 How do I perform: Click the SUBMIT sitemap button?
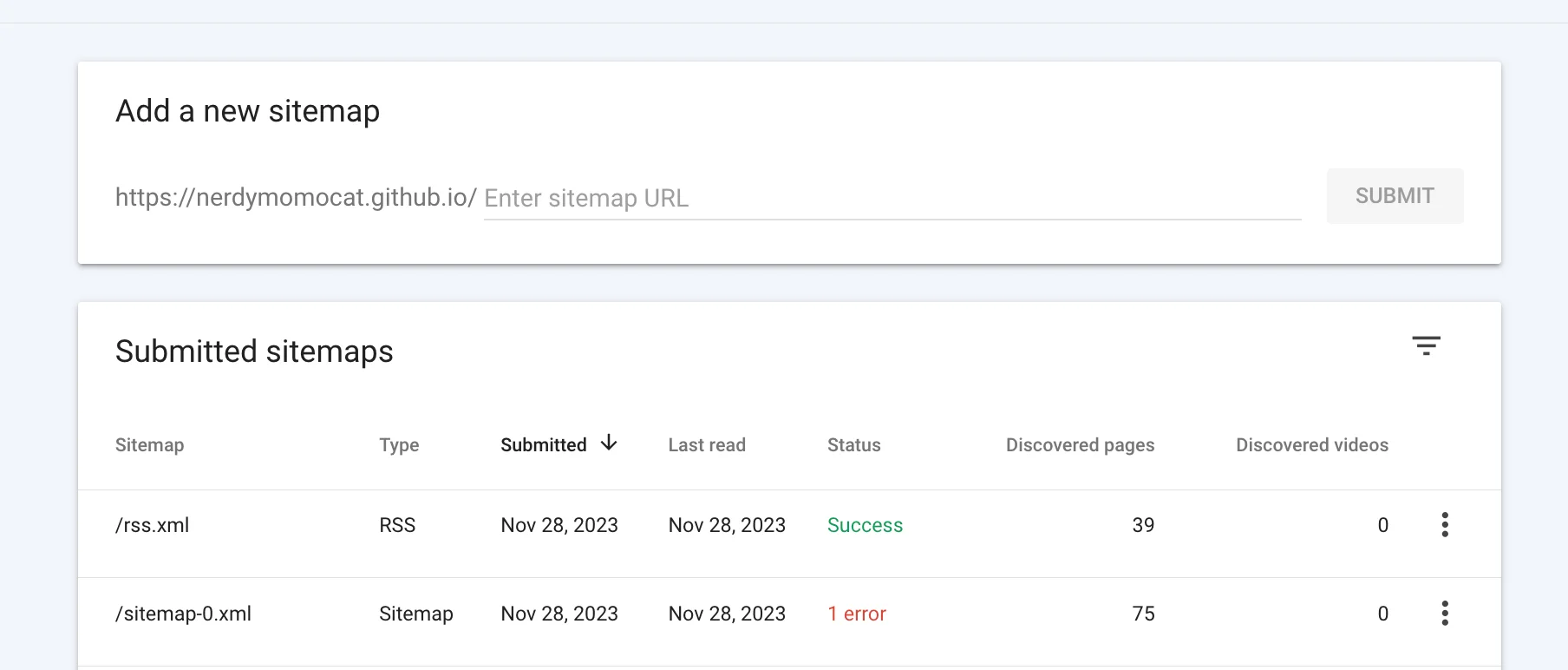coord(1395,196)
